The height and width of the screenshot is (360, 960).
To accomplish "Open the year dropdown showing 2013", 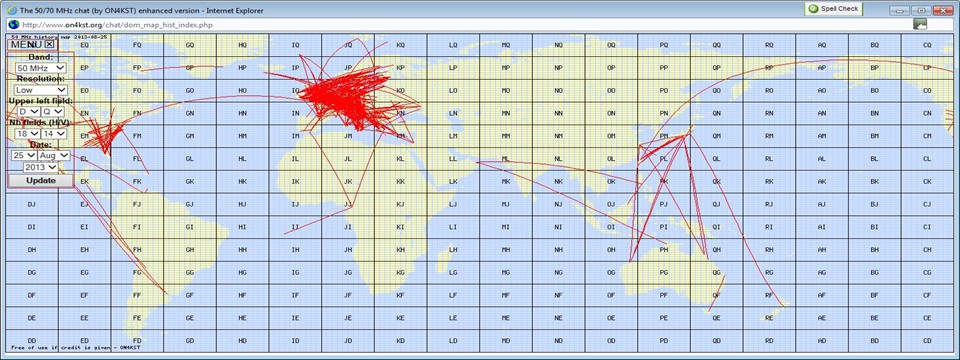I will click(x=40, y=167).
